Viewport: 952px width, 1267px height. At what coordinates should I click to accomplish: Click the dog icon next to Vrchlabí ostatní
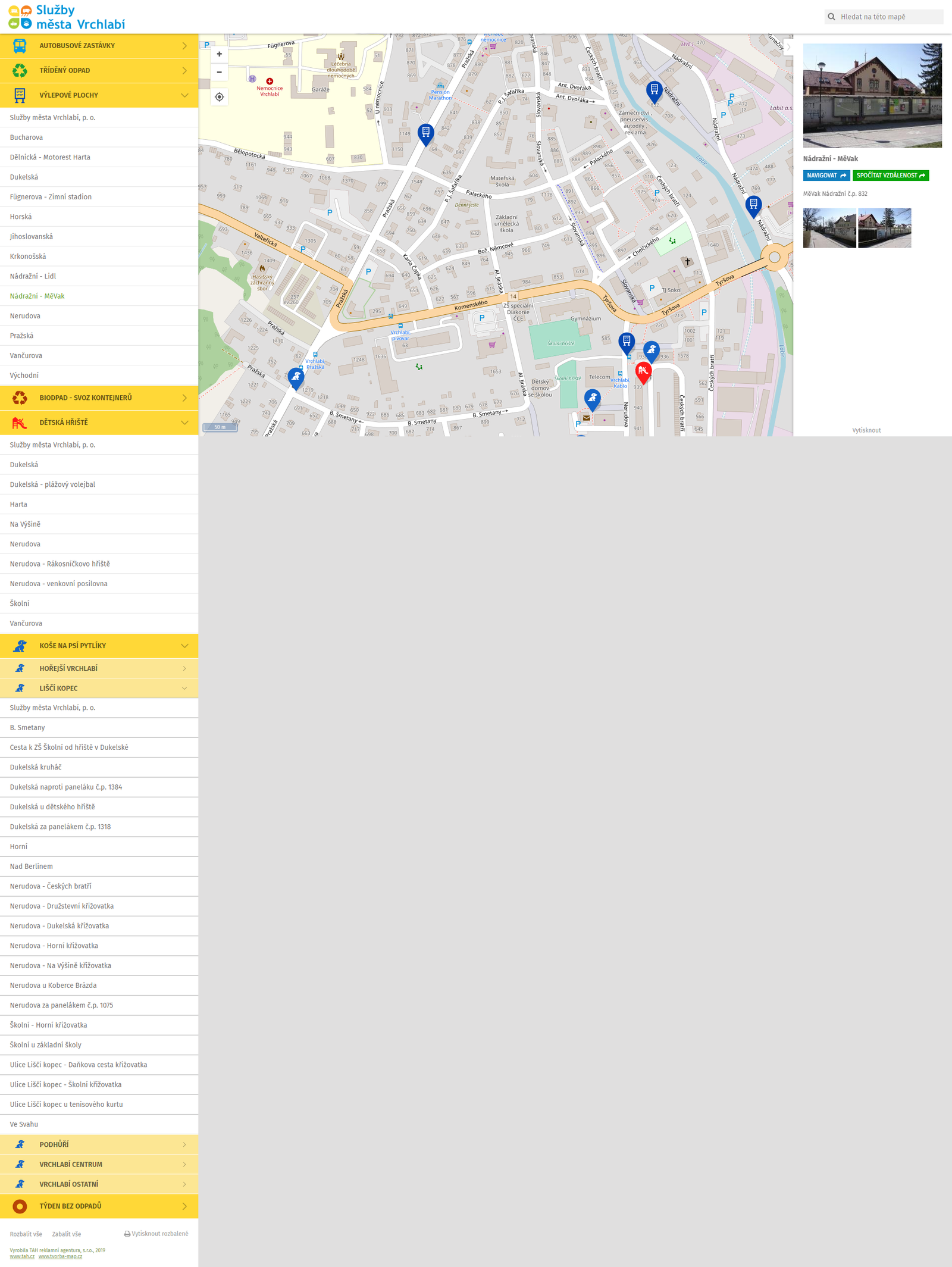20,1184
